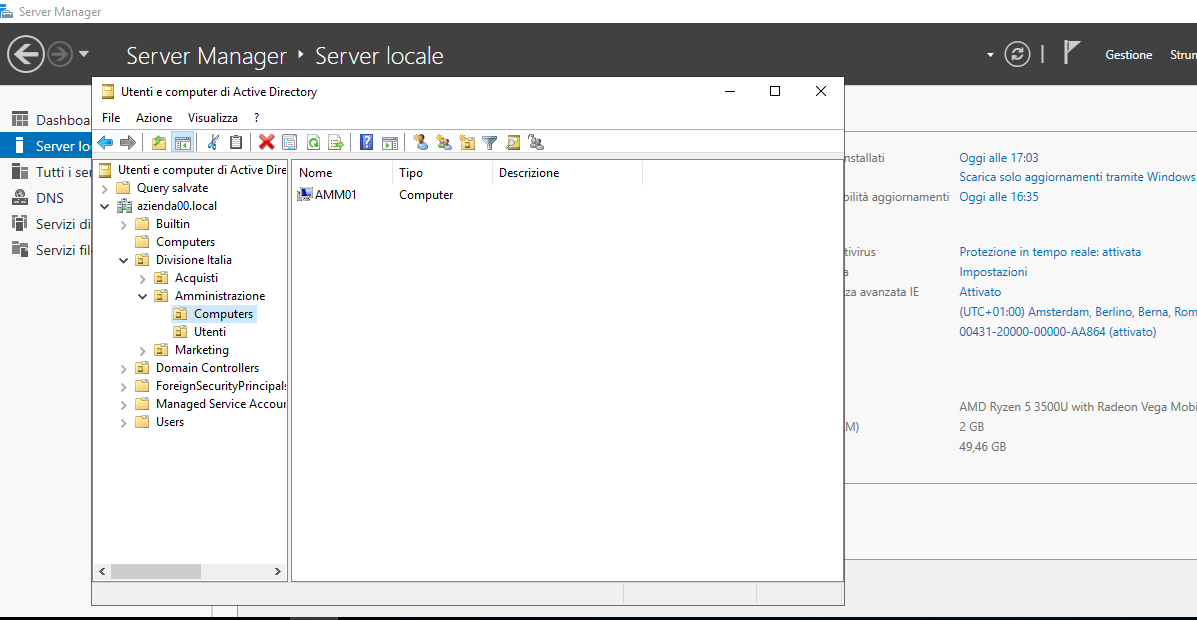Open the File menu
The width and height of the screenshot is (1197, 620).
click(x=111, y=118)
